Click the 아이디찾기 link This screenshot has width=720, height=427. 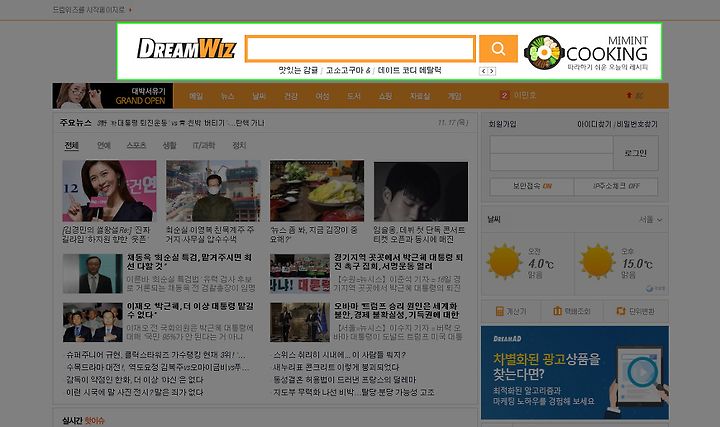(x=594, y=124)
